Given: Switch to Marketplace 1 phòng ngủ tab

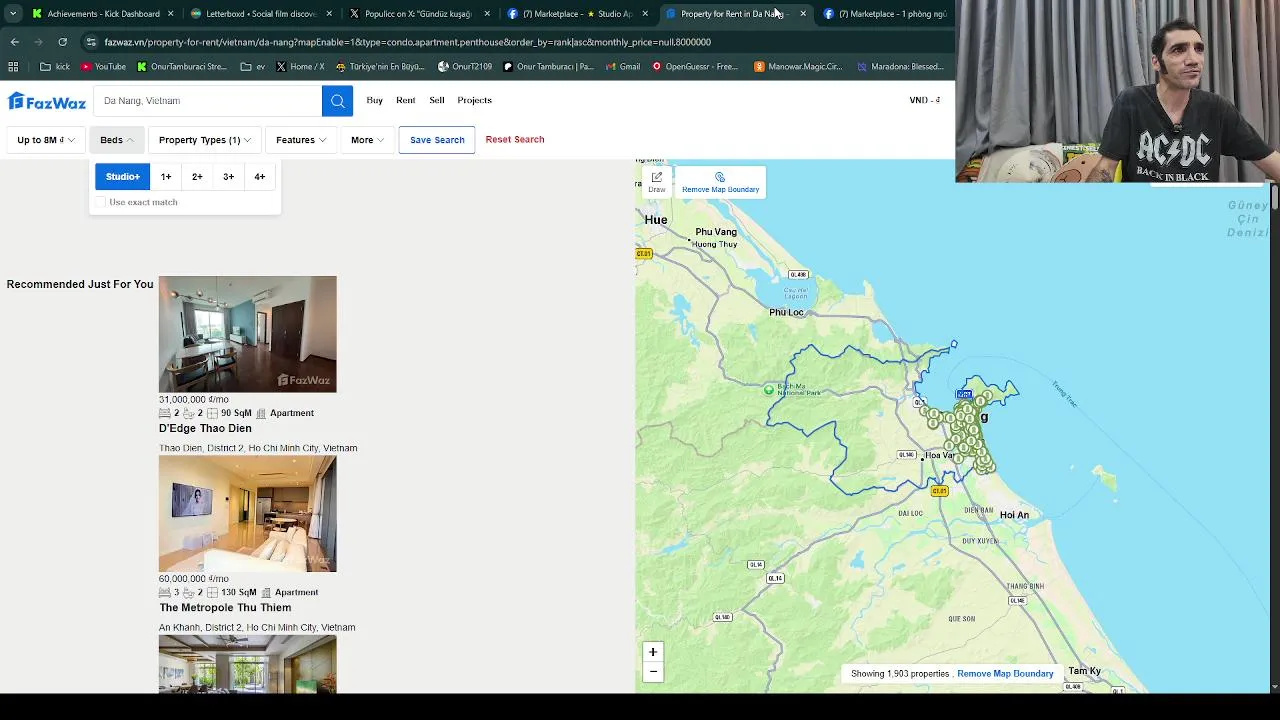Looking at the screenshot, I should (885, 14).
